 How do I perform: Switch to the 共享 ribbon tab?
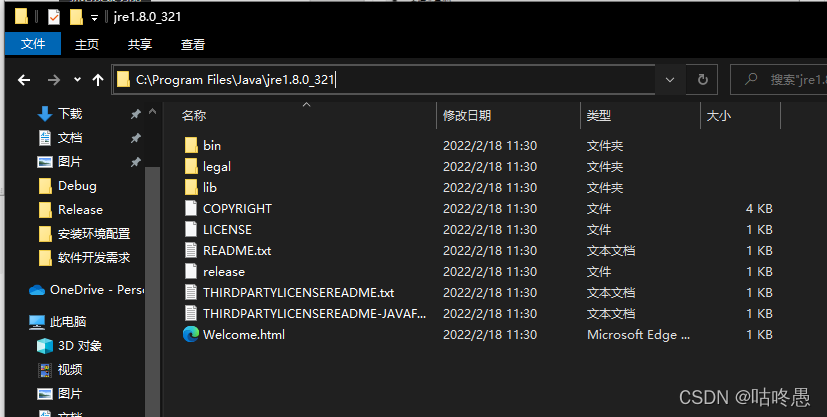140,44
